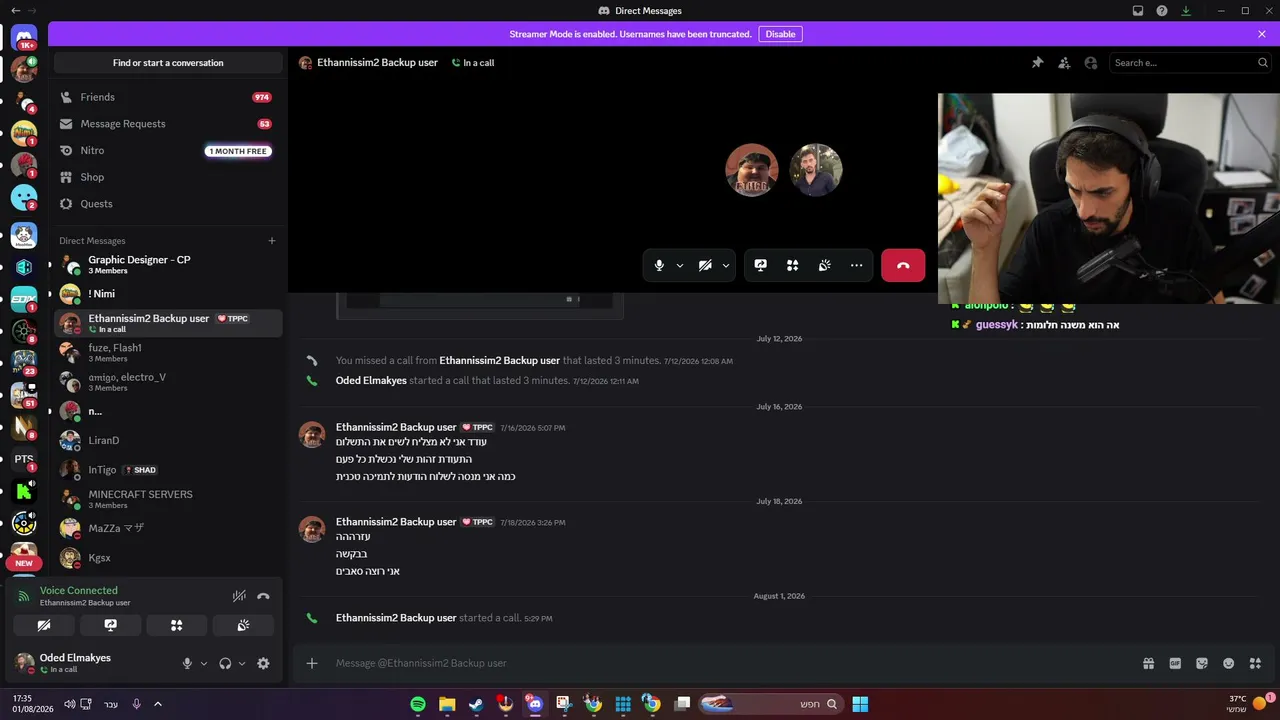Disconnect from voice in the Voice Connected panel
The height and width of the screenshot is (720, 1280).
click(263, 596)
